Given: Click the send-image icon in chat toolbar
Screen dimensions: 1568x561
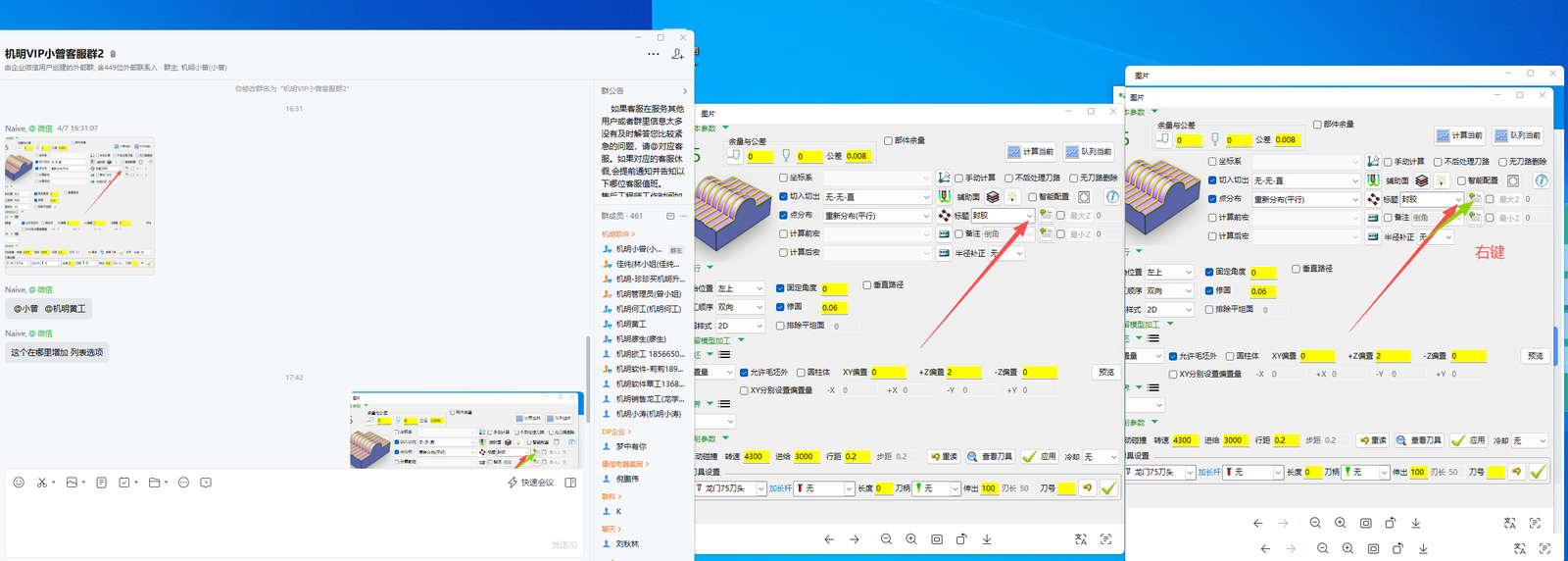Looking at the screenshot, I should (x=72, y=483).
